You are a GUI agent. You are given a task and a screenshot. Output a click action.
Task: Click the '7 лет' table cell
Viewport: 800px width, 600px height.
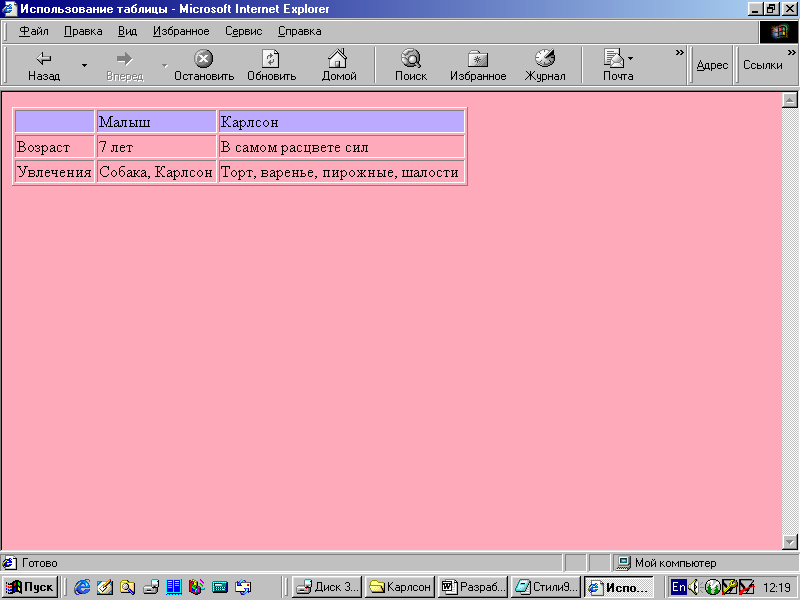coord(156,147)
